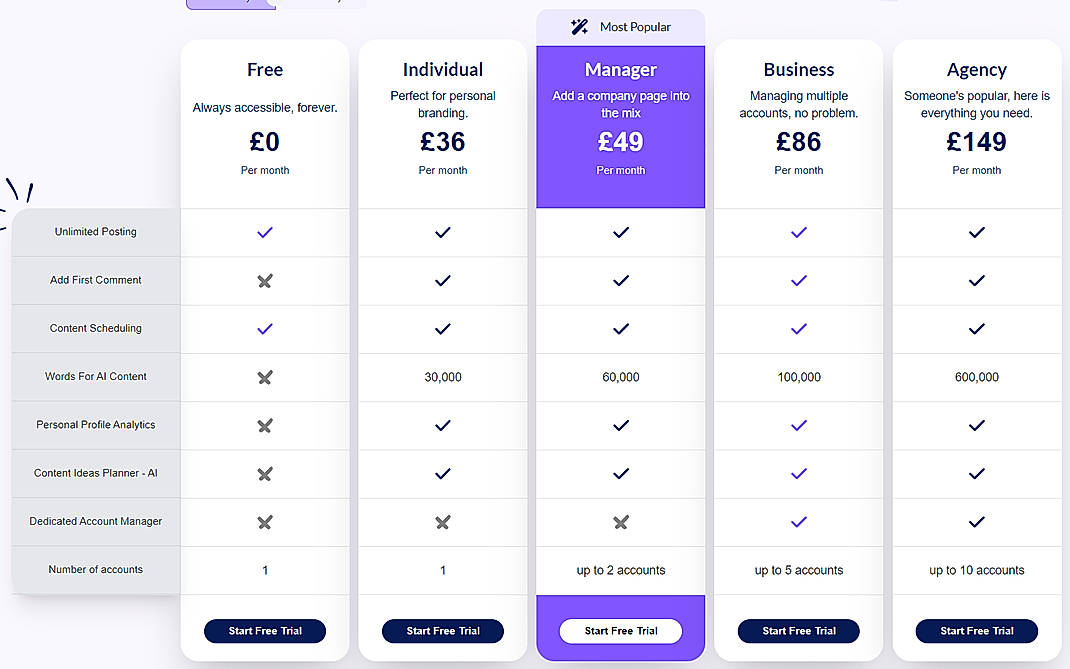Viewport: 1070px width, 669px height.
Task: Click Start Free Trial under the Free plan
Action: pos(264,631)
